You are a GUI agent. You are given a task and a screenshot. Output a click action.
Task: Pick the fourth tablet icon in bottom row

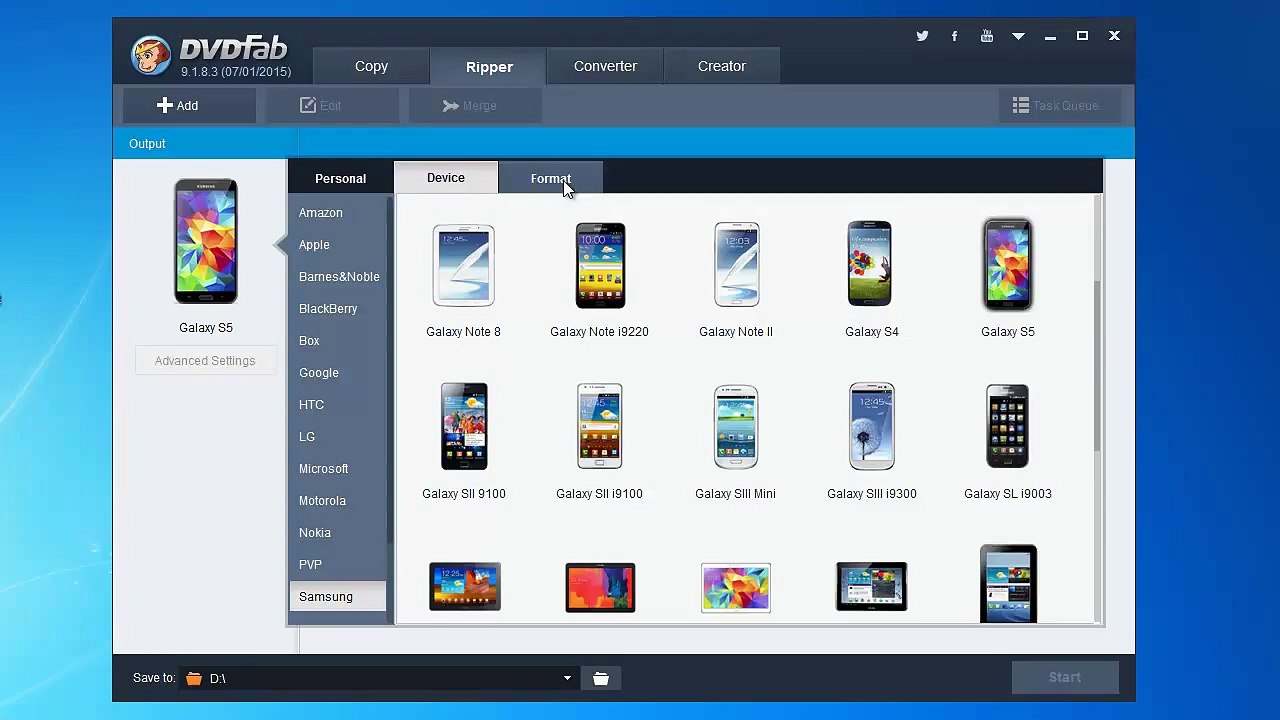point(872,587)
